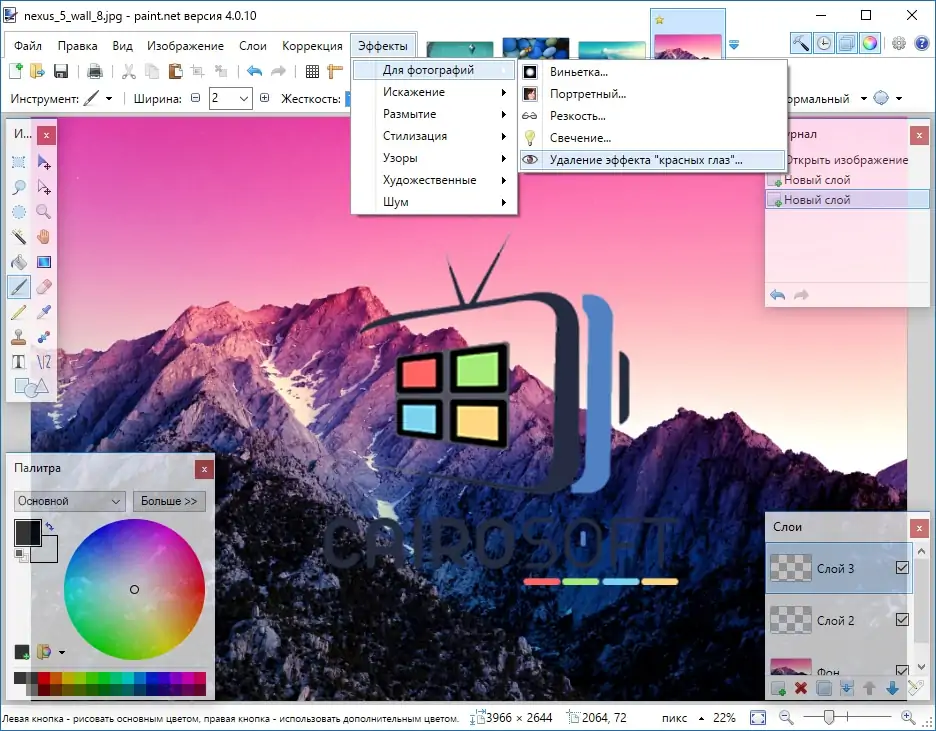Expand the Стилизация submenu
The width and height of the screenshot is (936, 731).
(434, 136)
